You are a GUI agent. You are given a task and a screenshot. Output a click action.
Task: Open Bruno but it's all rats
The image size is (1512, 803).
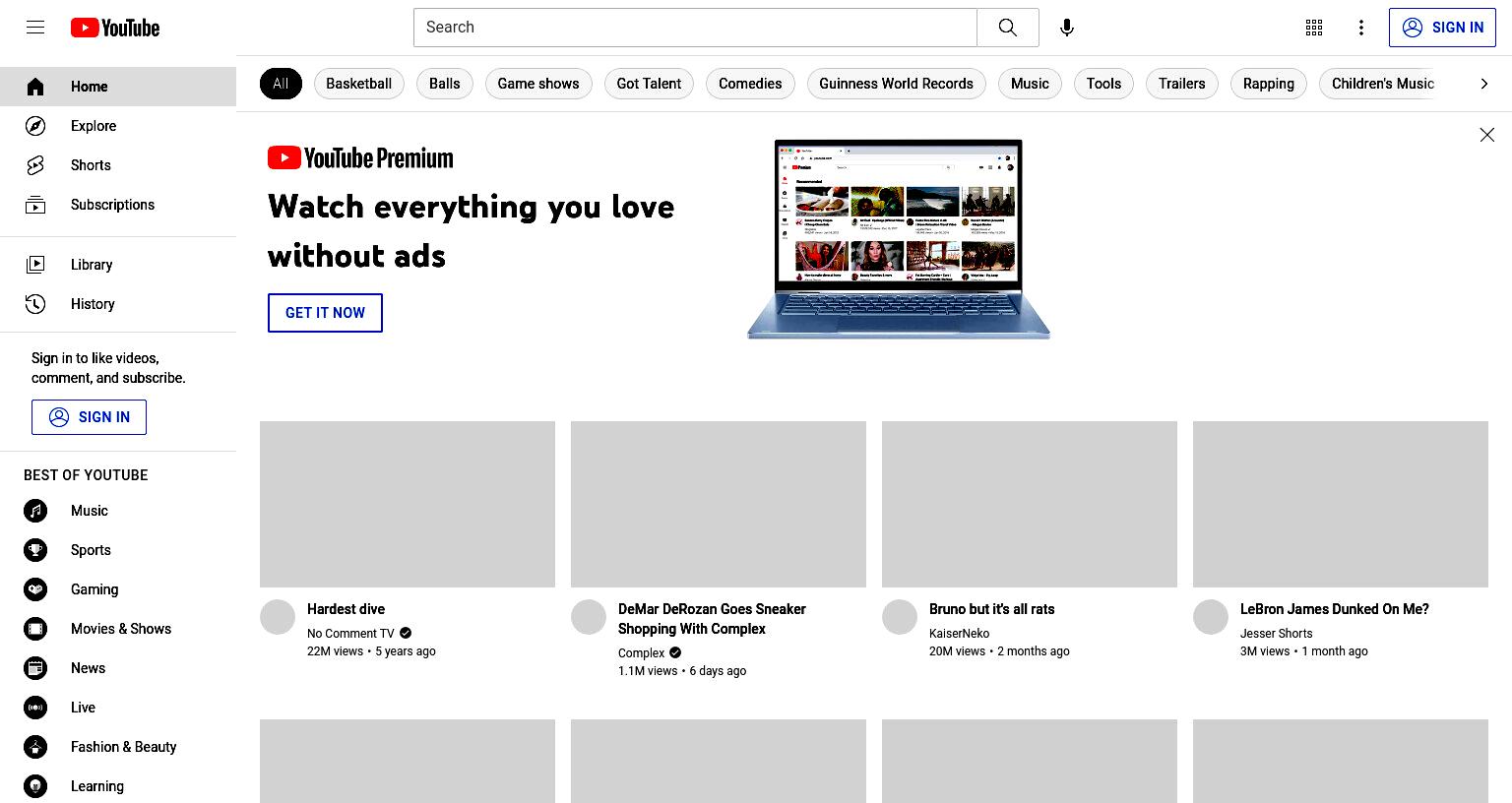coord(992,609)
